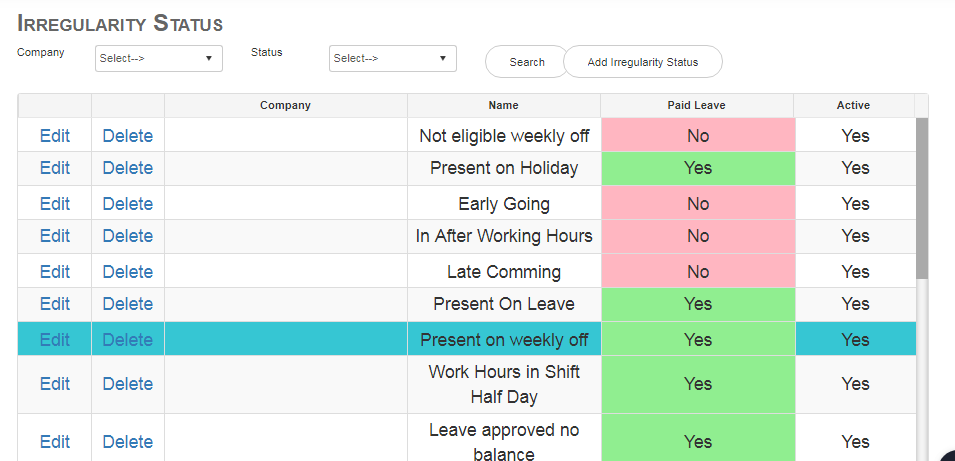Screen dimensions: 955x461
Task: Click the Search button
Action: click(x=527, y=62)
